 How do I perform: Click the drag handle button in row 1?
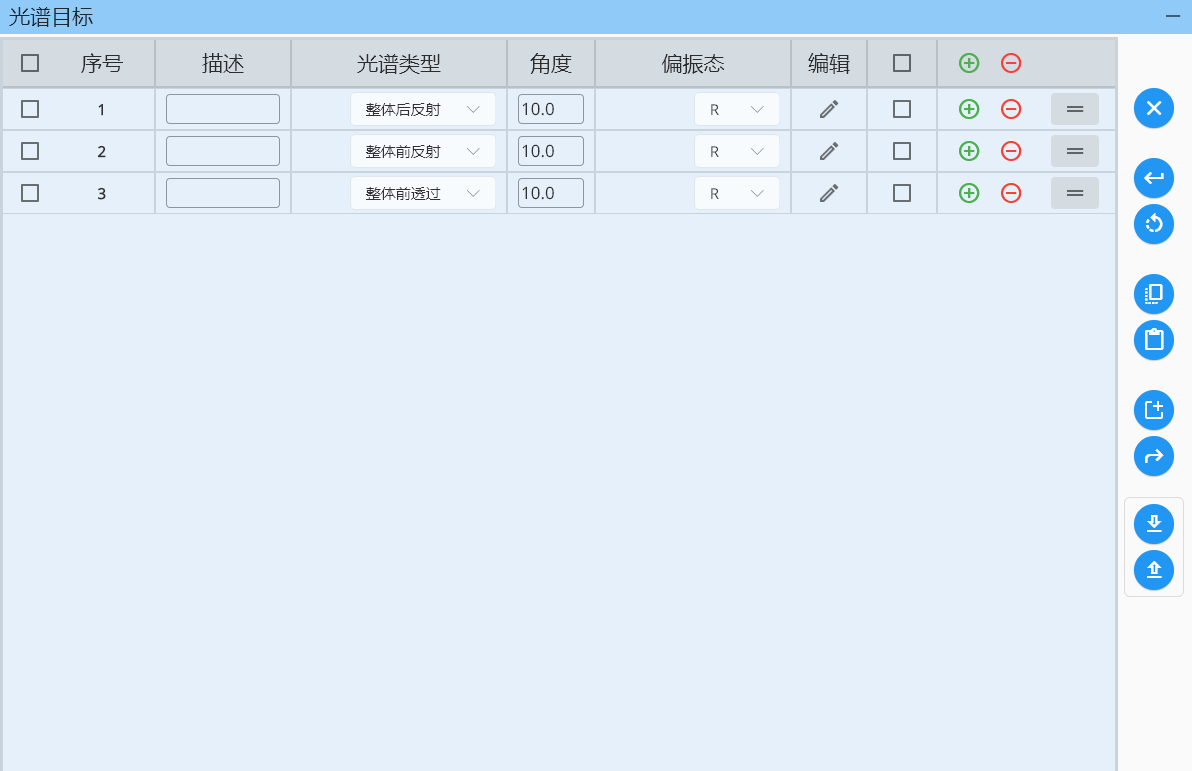pos(1074,109)
